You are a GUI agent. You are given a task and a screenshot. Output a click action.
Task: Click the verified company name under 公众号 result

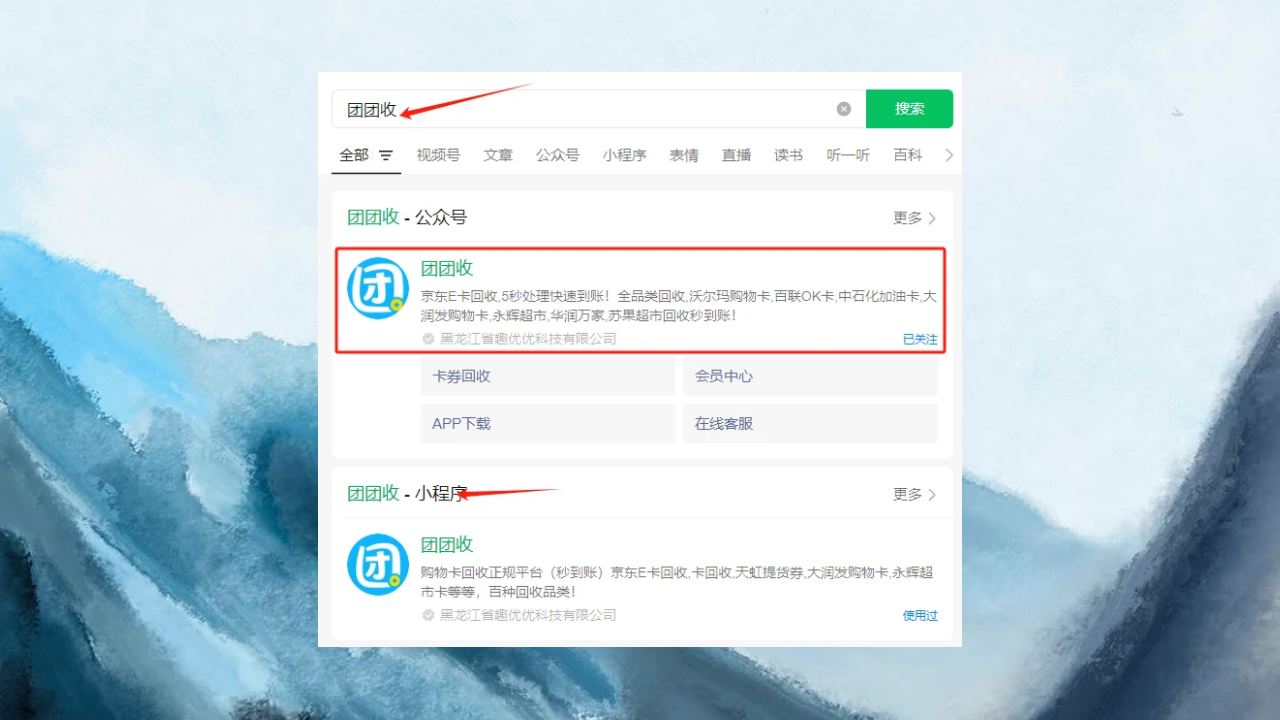click(528, 339)
